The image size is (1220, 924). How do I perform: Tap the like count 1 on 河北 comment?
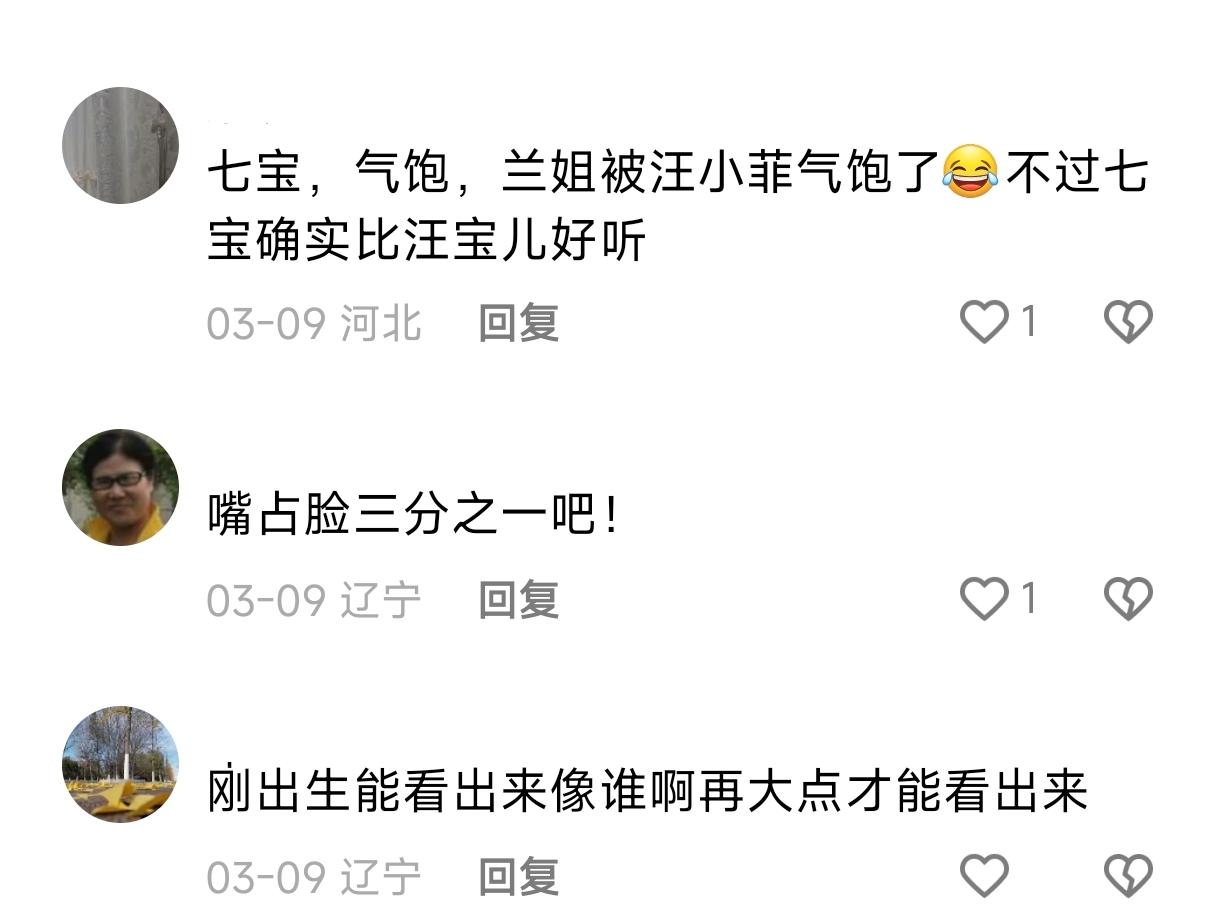tap(1029, 323)
